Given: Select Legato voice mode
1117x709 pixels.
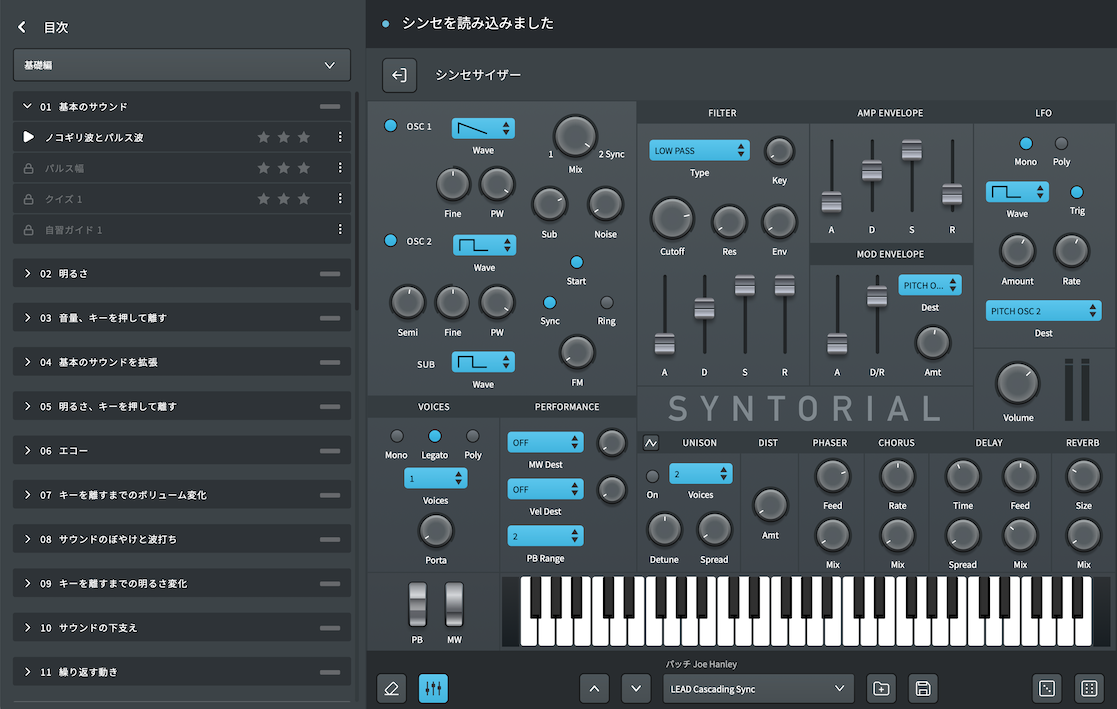Looking at the screenshot, I should pyautogui.click(x=434, y=436).
